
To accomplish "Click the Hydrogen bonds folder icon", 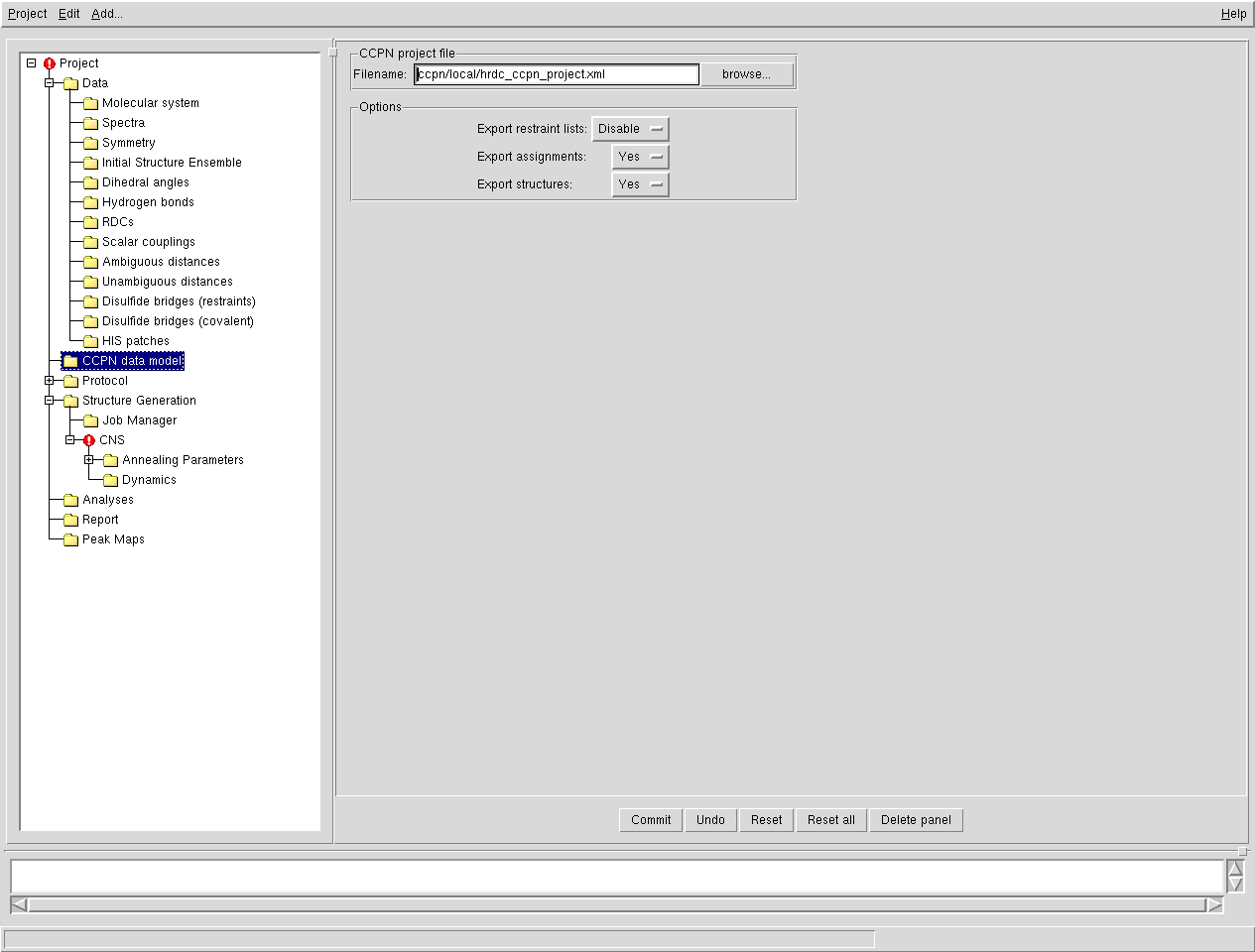I will tap(90, 201).
